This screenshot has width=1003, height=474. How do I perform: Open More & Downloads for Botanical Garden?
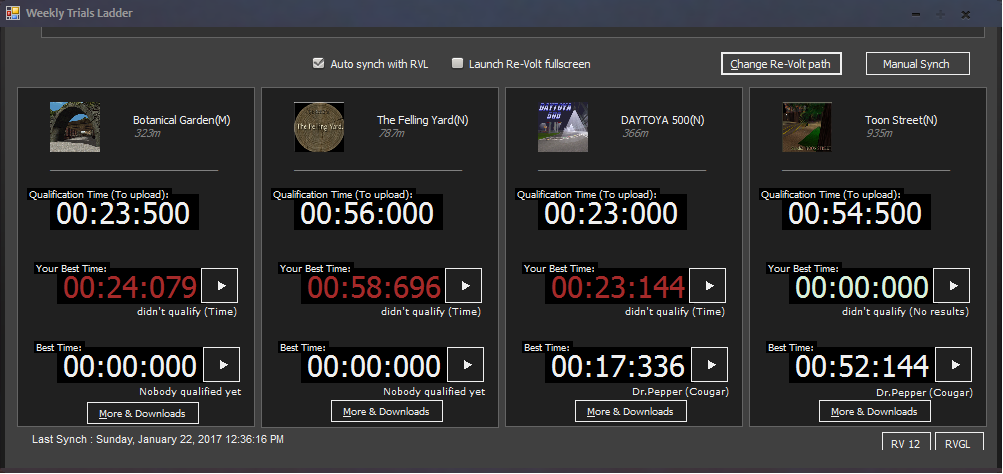click(x=143, y=413)
